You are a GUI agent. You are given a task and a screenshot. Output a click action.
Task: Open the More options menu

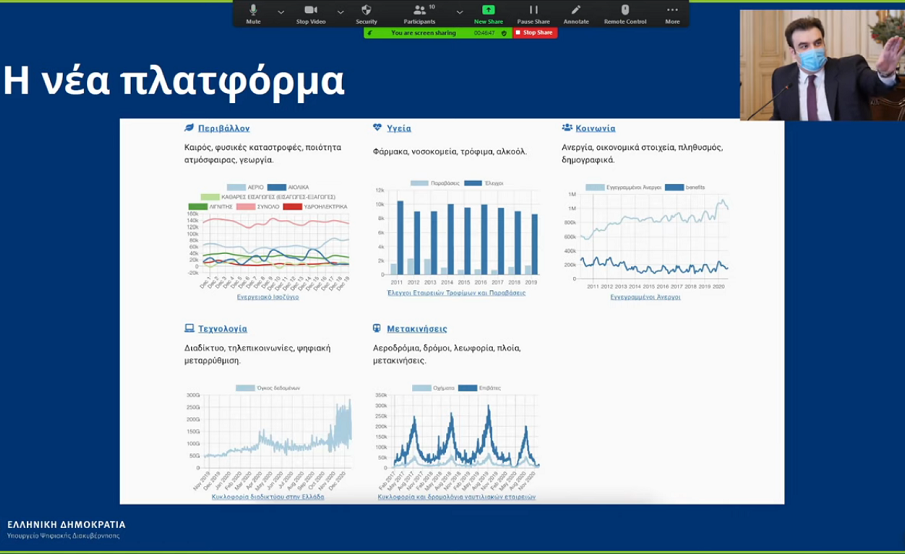pos(672,13)
